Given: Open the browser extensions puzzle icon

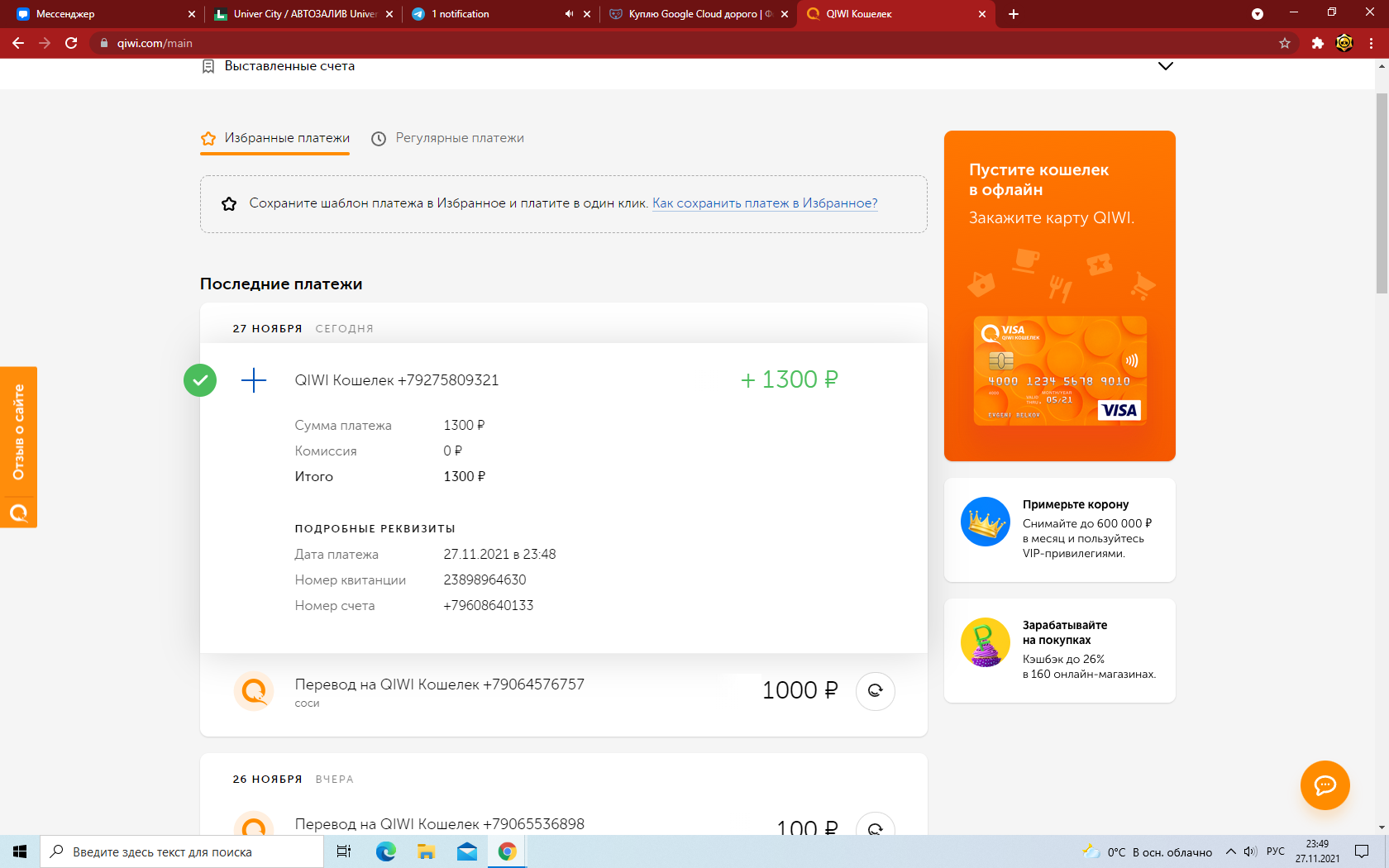Looking at the screenshot, I should [1318, 43].
